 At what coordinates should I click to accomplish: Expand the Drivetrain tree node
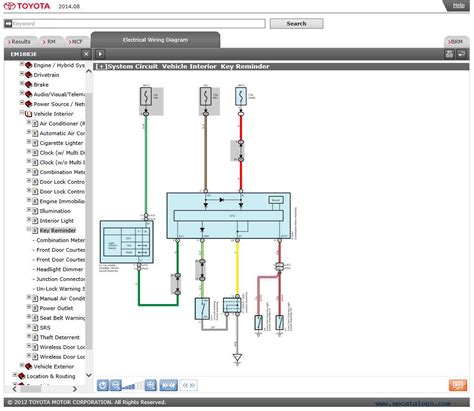pos(22,74)
